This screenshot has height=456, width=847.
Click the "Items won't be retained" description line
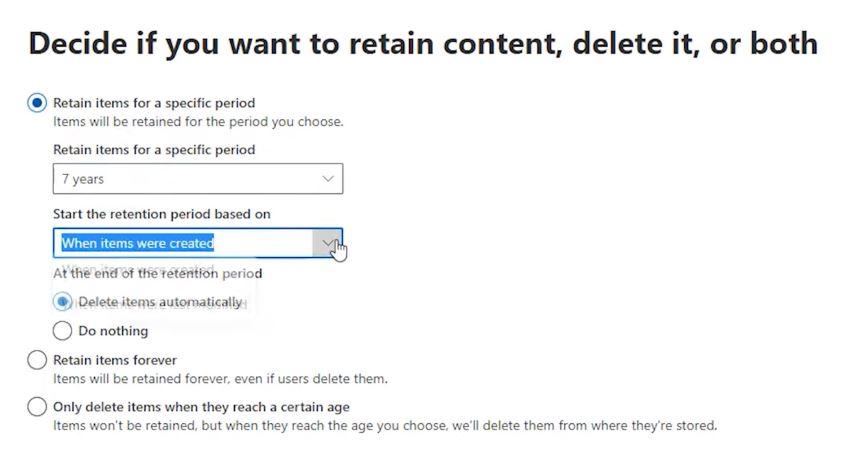[x=385, y=426]
